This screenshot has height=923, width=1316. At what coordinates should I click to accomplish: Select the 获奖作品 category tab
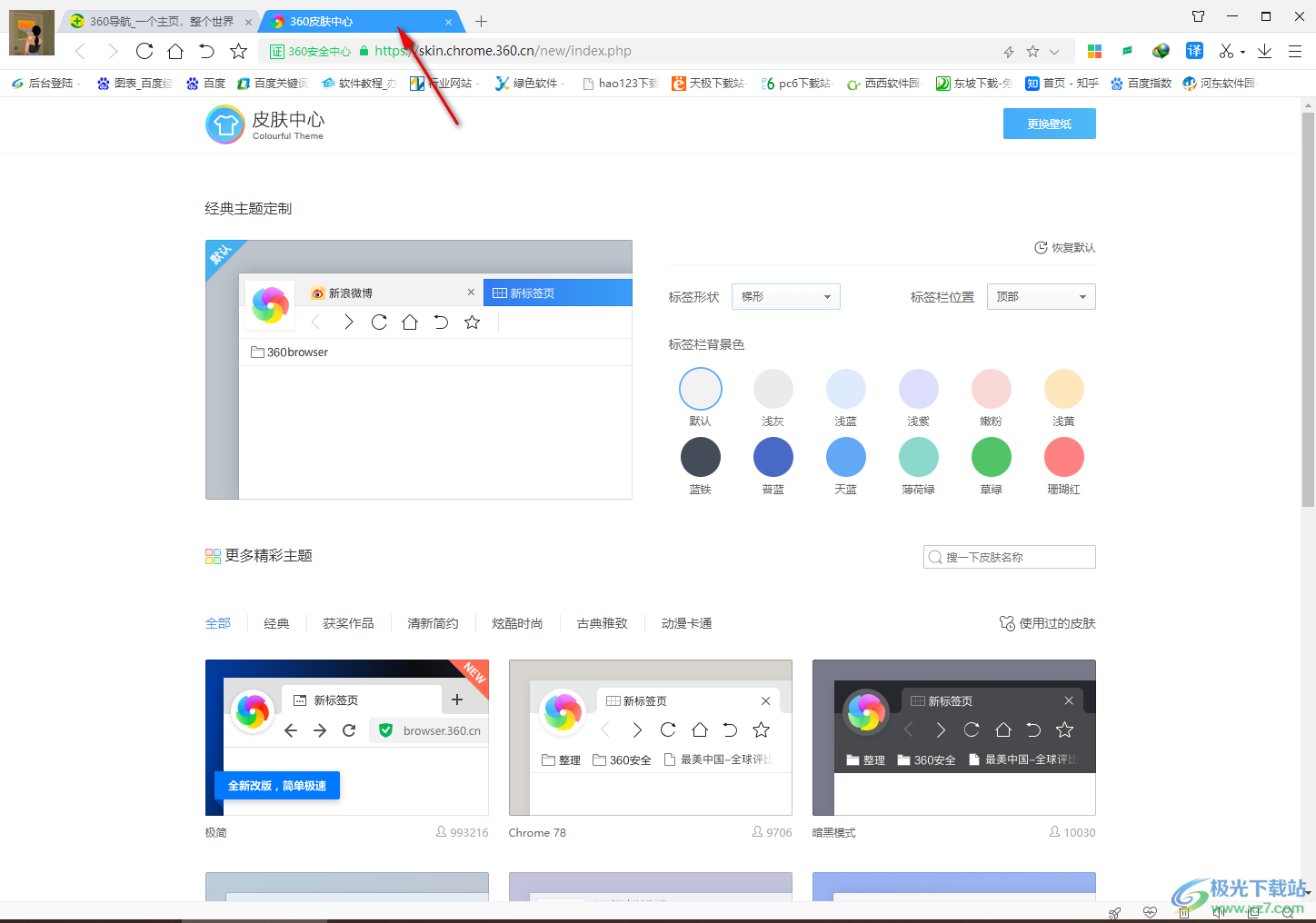click(348, 623)
